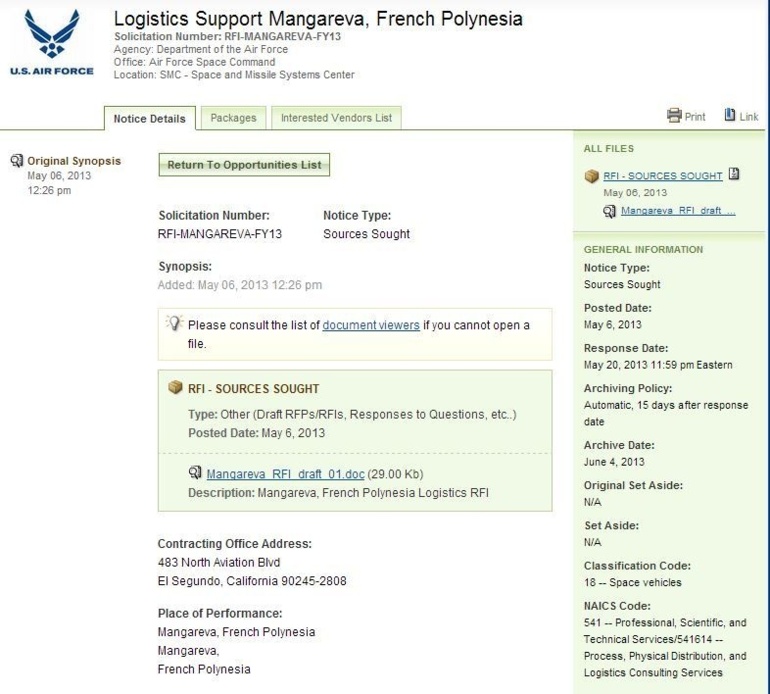Click the file icon beside Mangareva_RFI_draft_01.doc
Screen dimensions: 770x694
point(195,472)
